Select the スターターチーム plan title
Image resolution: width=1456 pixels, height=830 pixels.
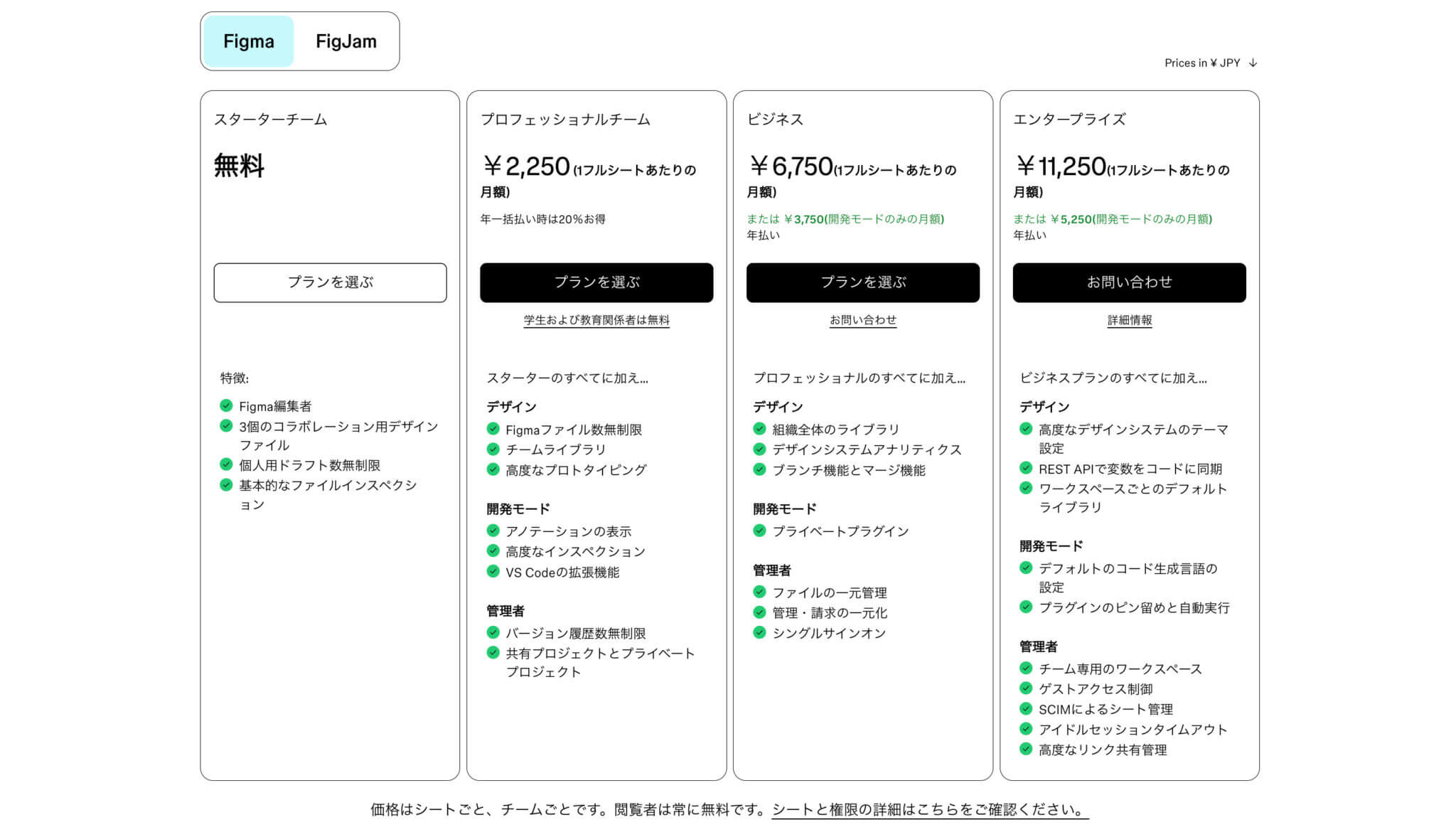(271, 119)
